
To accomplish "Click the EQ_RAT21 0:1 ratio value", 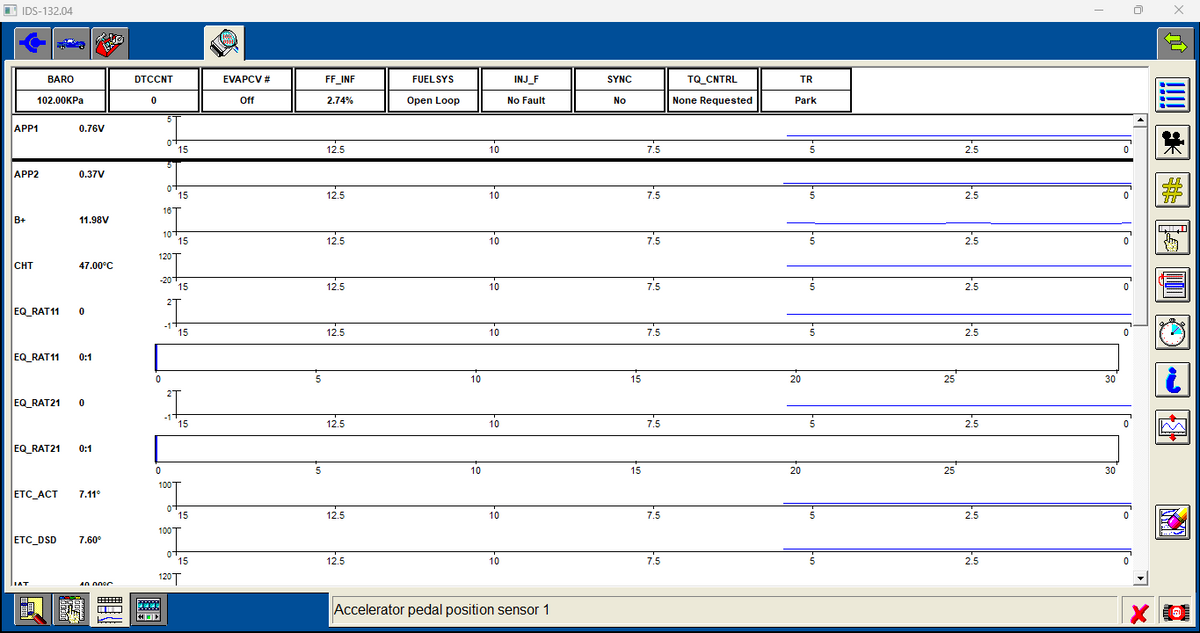I will point(86,448).
